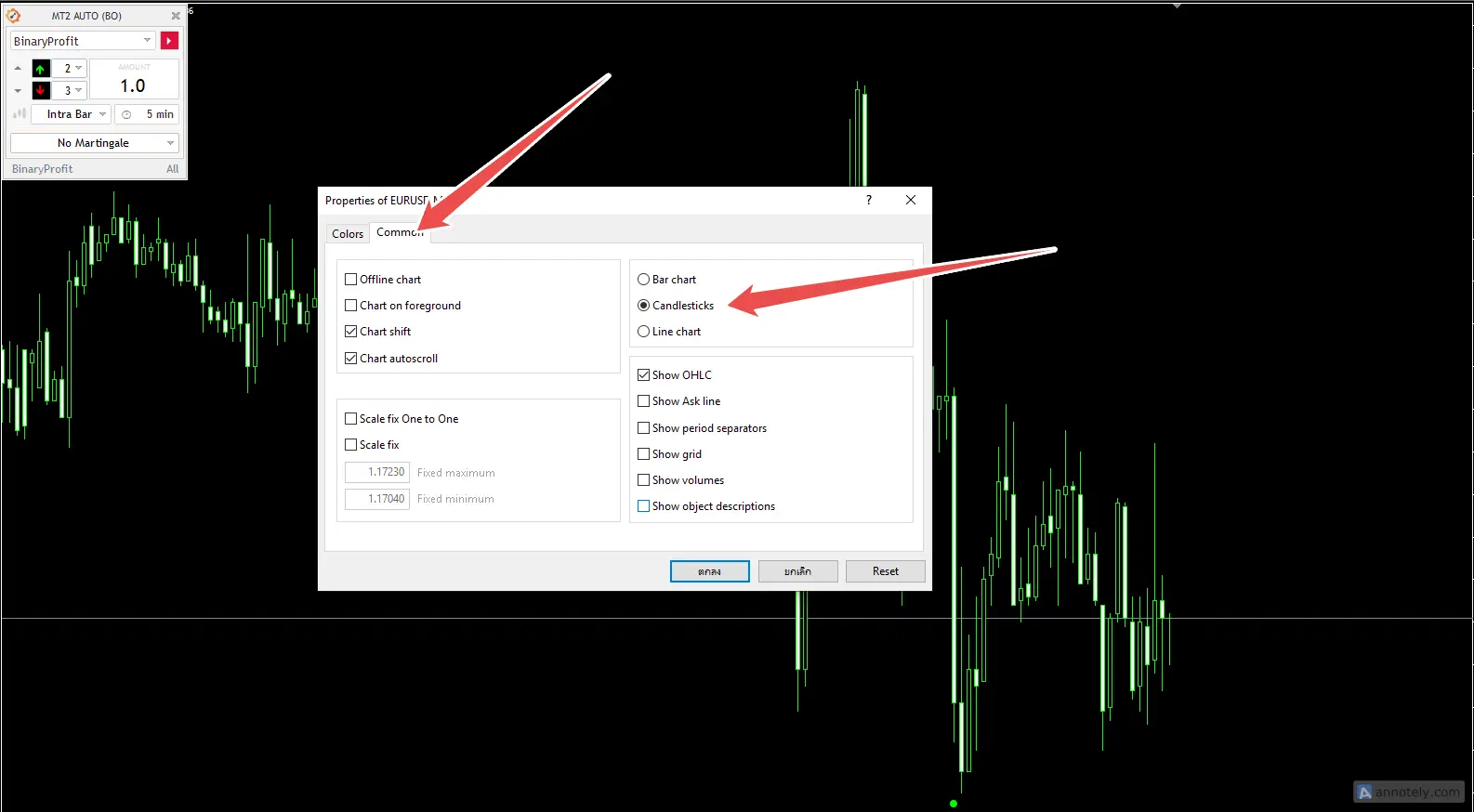Image resolution: width=1474 pixels, height=812 pixels.
Task: Enable Show object descriptions
Action: click(643, 506)
